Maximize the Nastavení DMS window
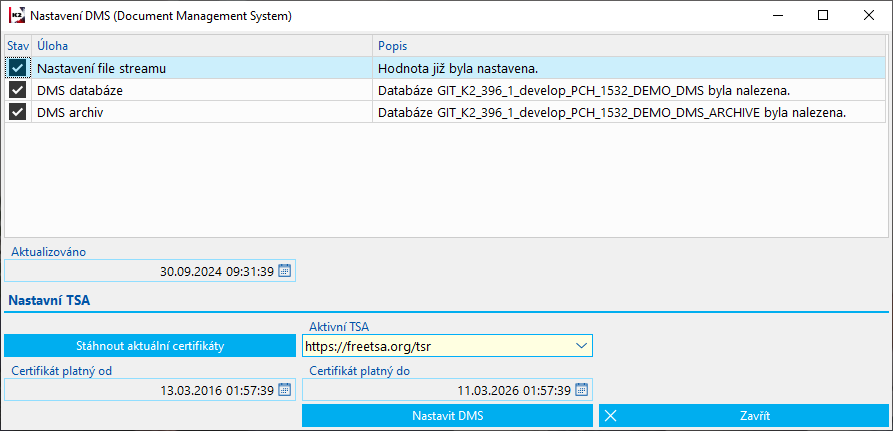Screen dimensions: 893x431 (823, 16)
